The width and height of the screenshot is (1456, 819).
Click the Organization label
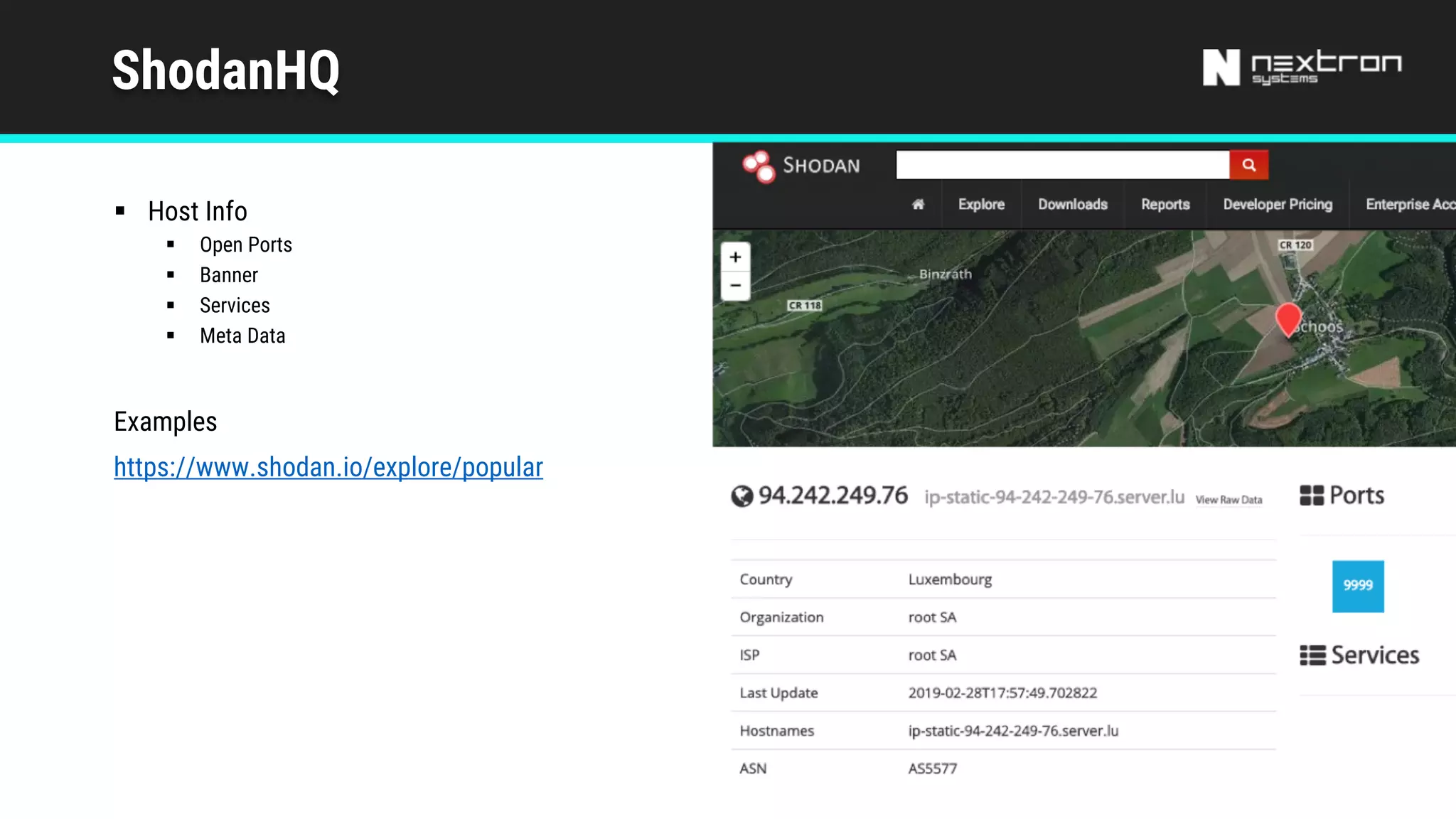781,617
